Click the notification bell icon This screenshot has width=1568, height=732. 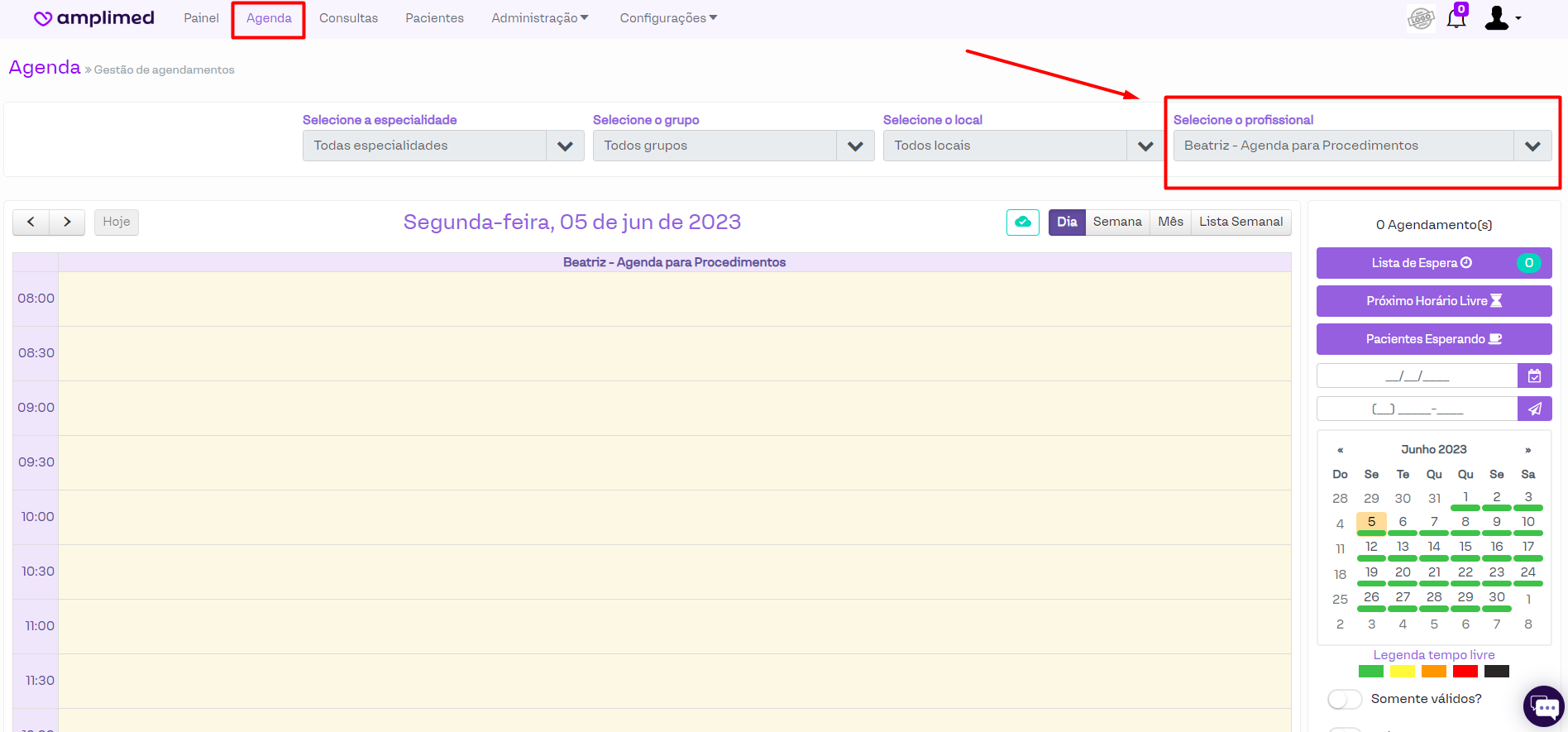click(x=1456, y=18)
